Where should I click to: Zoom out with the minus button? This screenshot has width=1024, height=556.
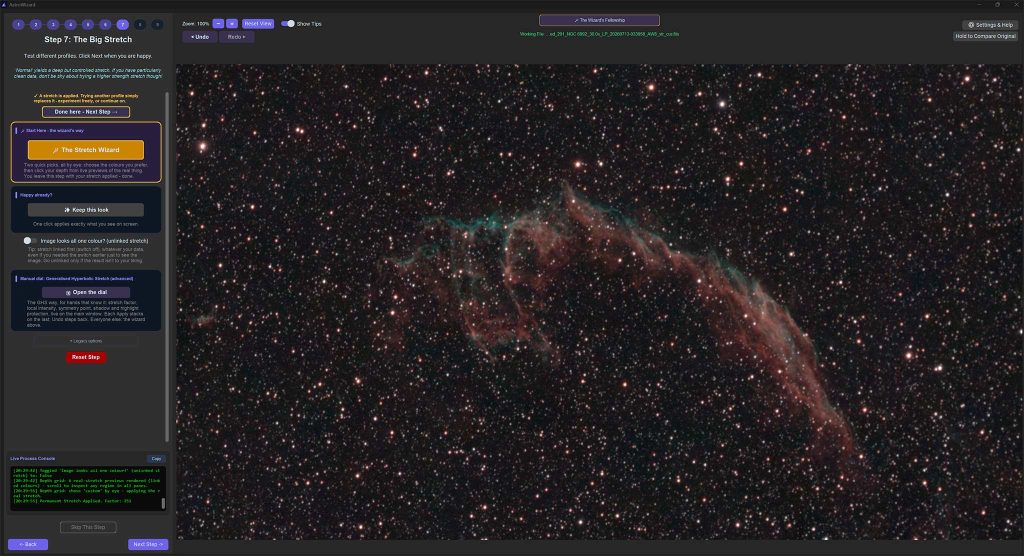pos(218,24)
